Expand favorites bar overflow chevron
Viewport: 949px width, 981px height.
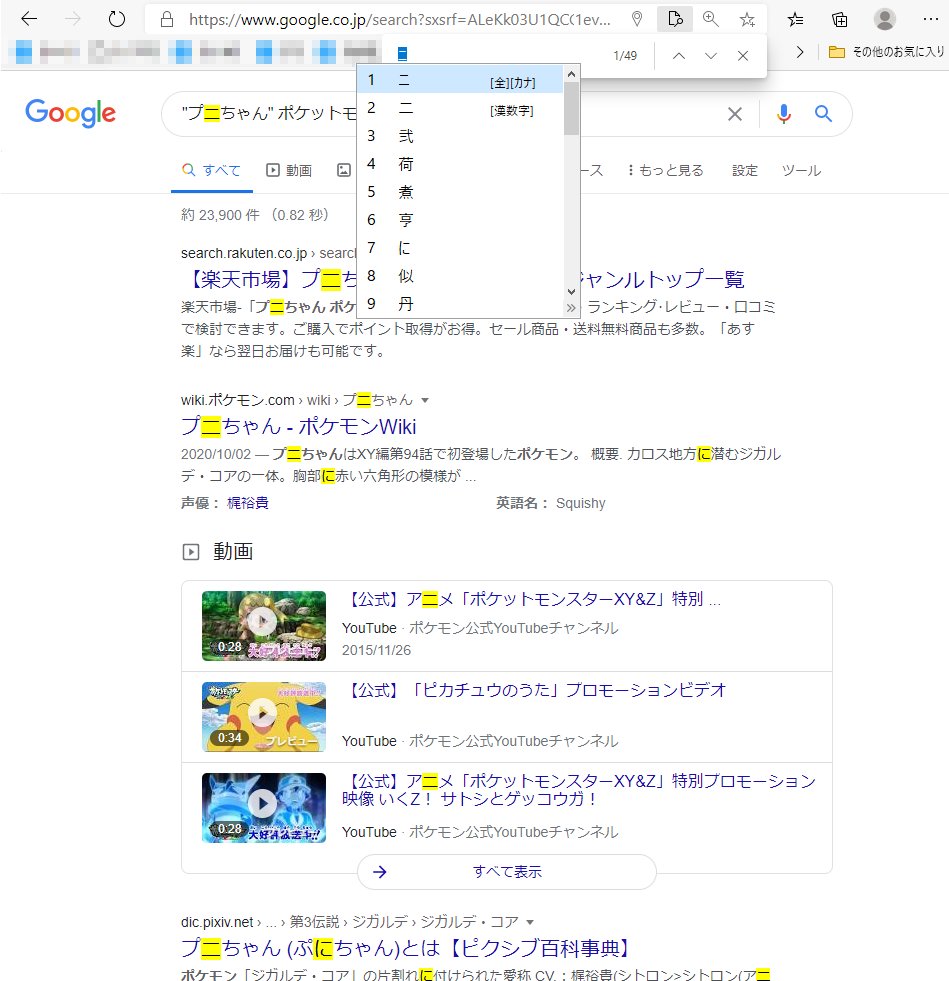click(x=799, y=52)
